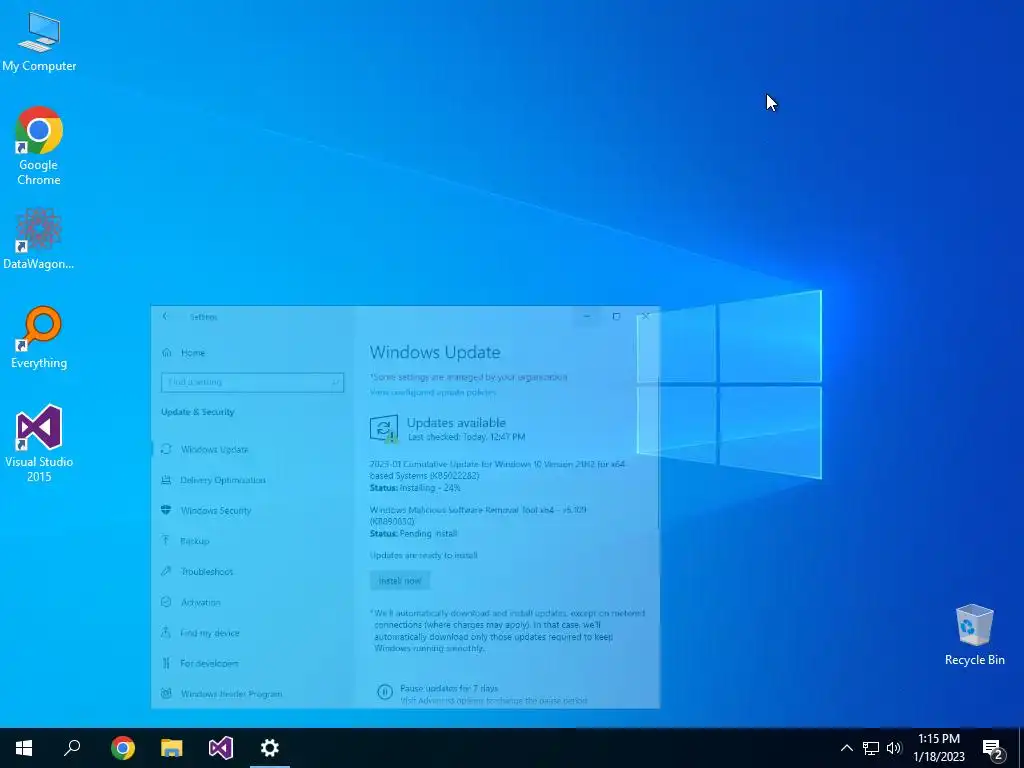
Task: Open File Explorer from the taskbar
Action: point(172,748)
